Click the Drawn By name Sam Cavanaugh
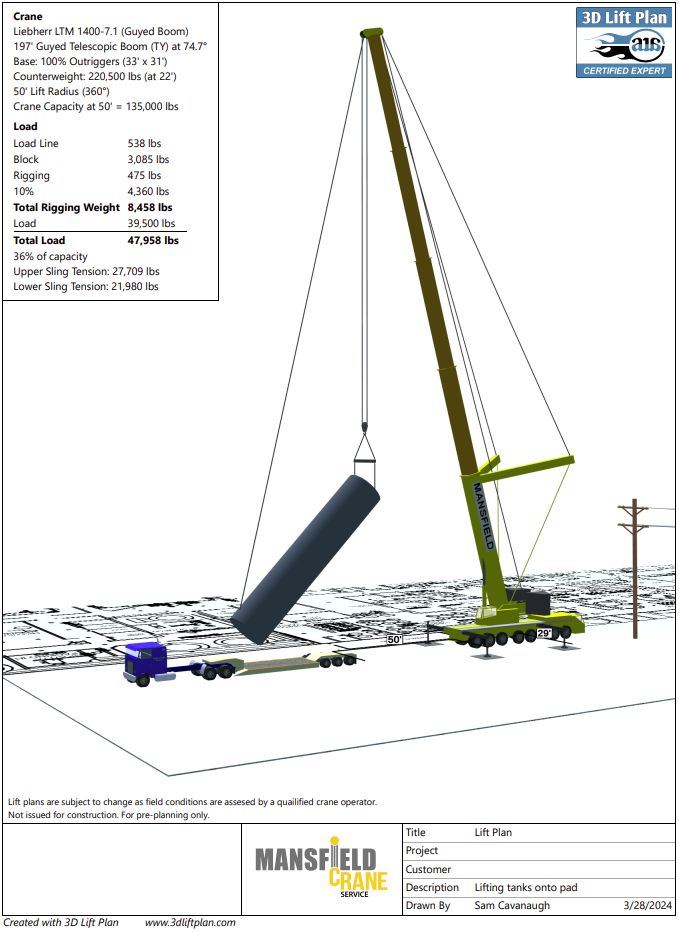679x932 pixels. [x=510, y=906]
